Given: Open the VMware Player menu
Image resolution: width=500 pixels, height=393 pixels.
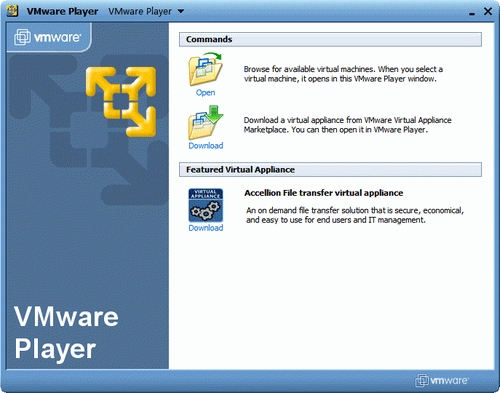Looking at the screenshot, I should [146, 11].
